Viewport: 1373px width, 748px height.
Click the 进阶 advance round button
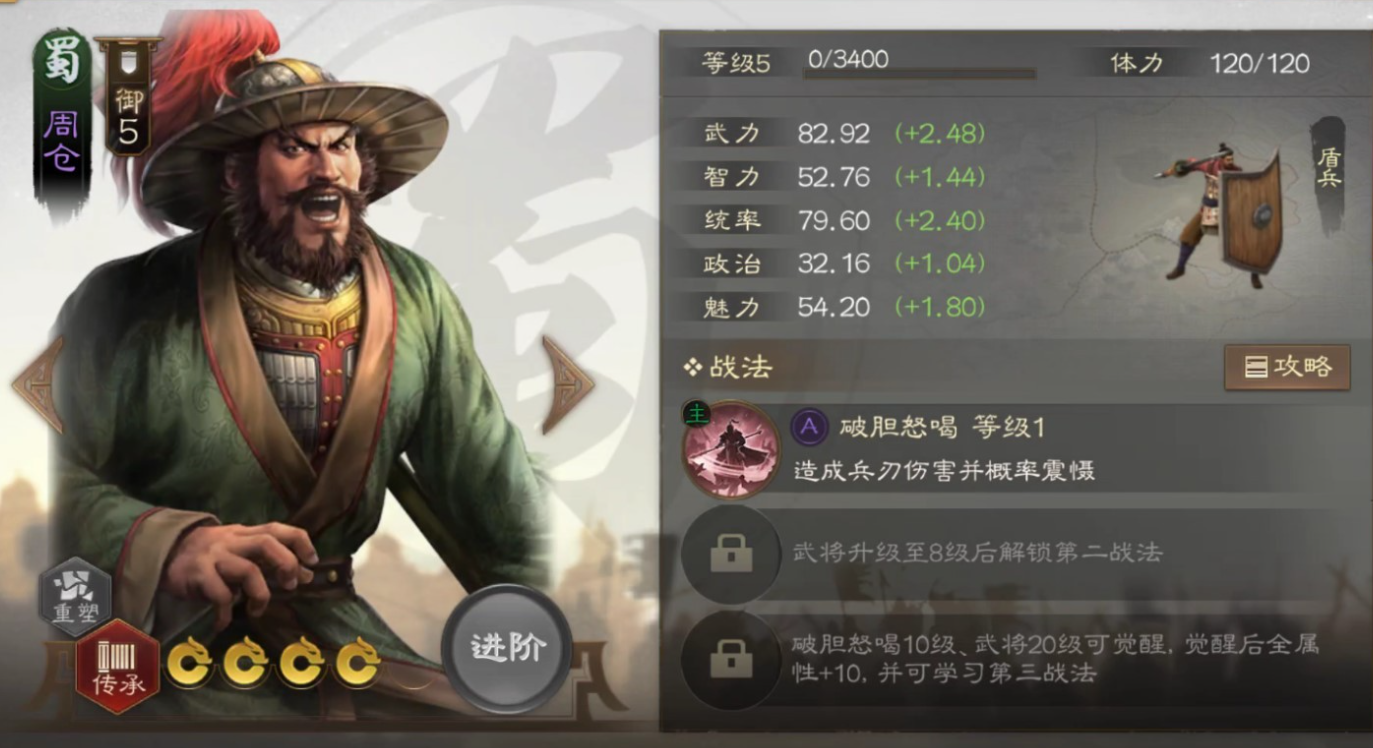507,648
